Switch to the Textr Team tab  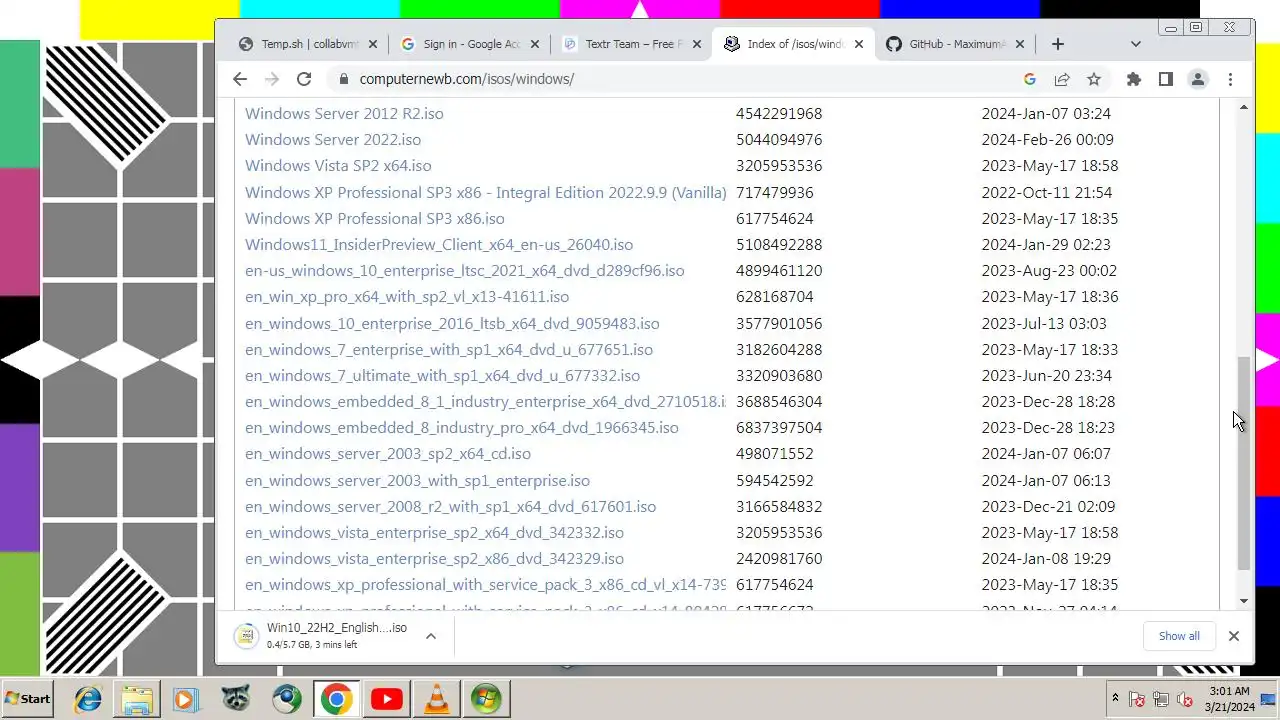click(632, 44)
